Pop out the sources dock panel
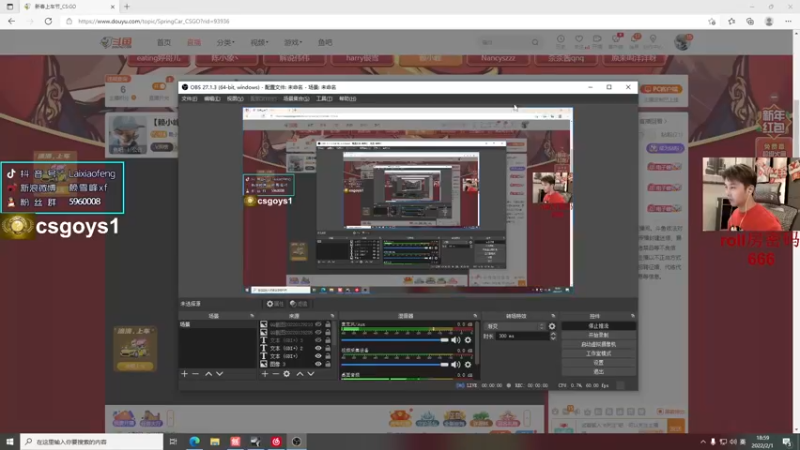This screenshot has height=450, width=800. click(332, 316)
